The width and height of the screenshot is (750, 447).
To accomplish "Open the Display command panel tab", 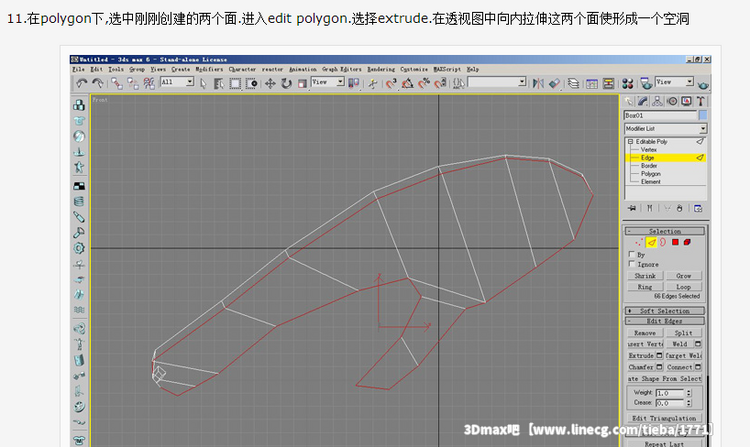I will [x=686, y=101].
